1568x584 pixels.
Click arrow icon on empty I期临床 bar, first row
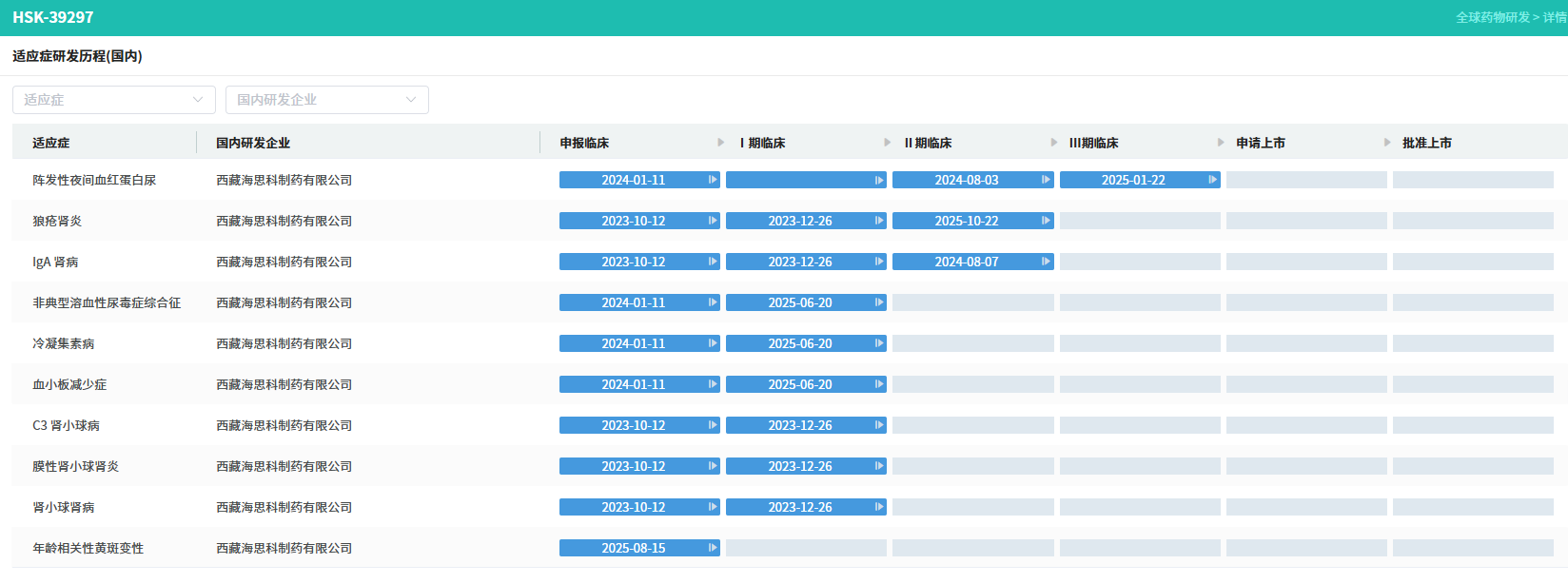[879, 180]
